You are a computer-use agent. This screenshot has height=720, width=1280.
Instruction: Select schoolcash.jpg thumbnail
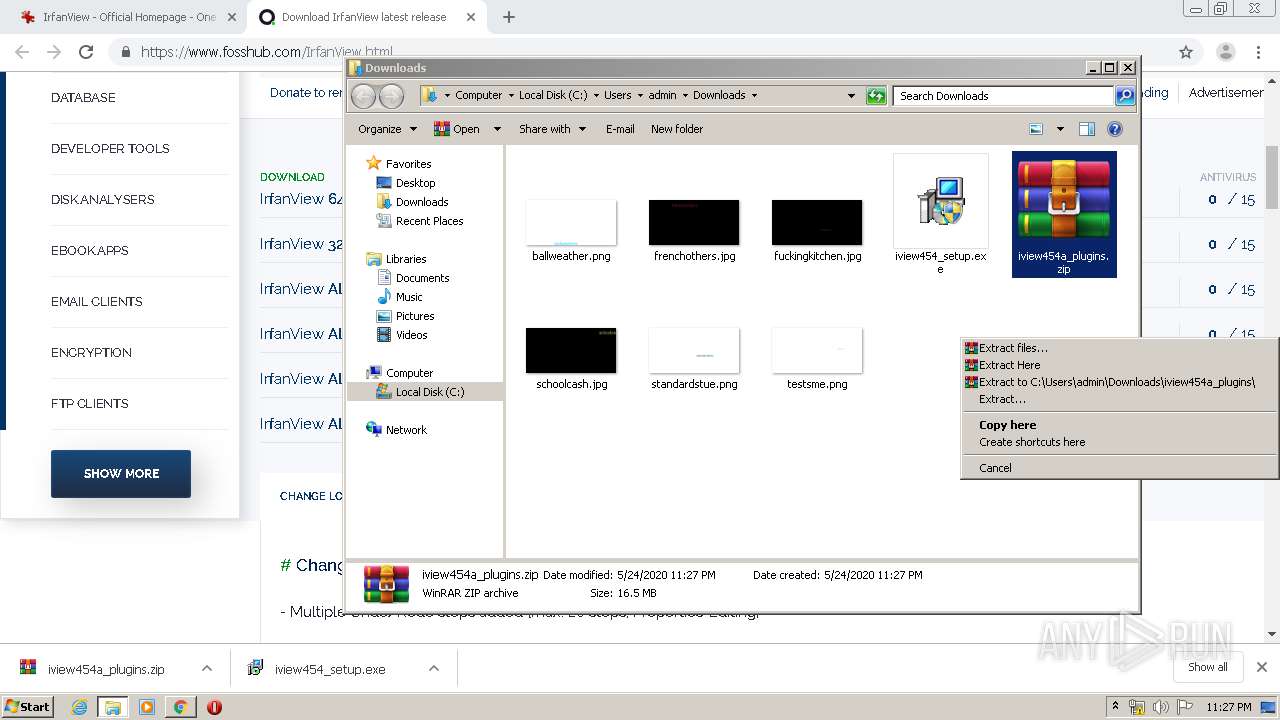(x=571, y=350)
